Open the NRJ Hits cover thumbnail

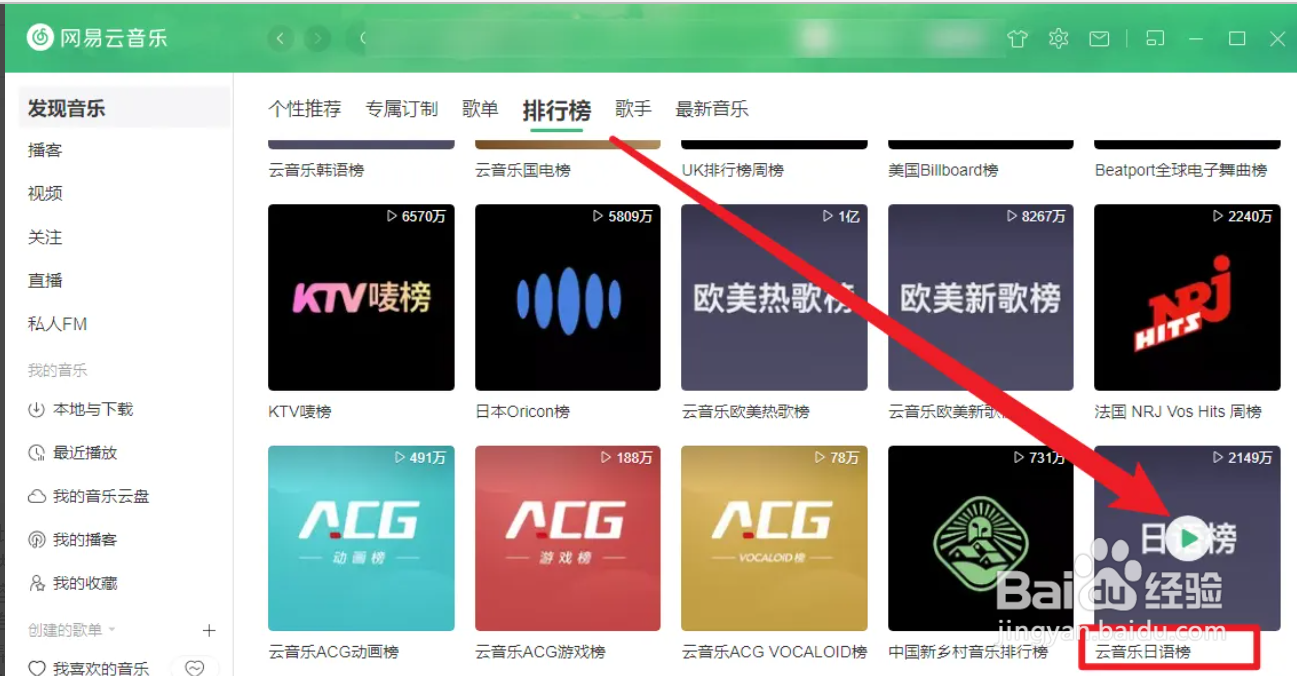click(1187, 297)
